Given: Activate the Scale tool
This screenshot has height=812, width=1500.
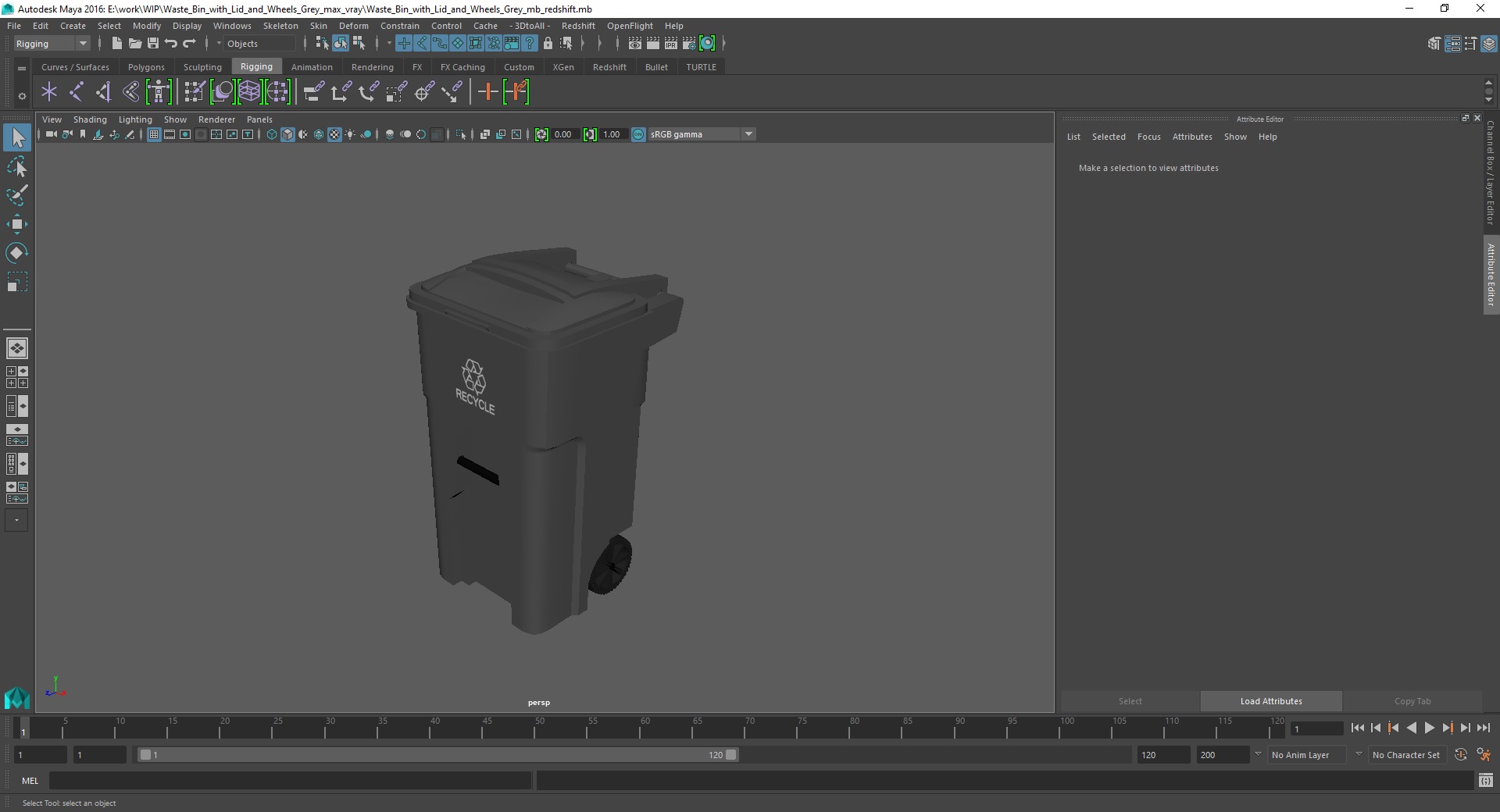Looking at the screenshot, I should [17, 282].
